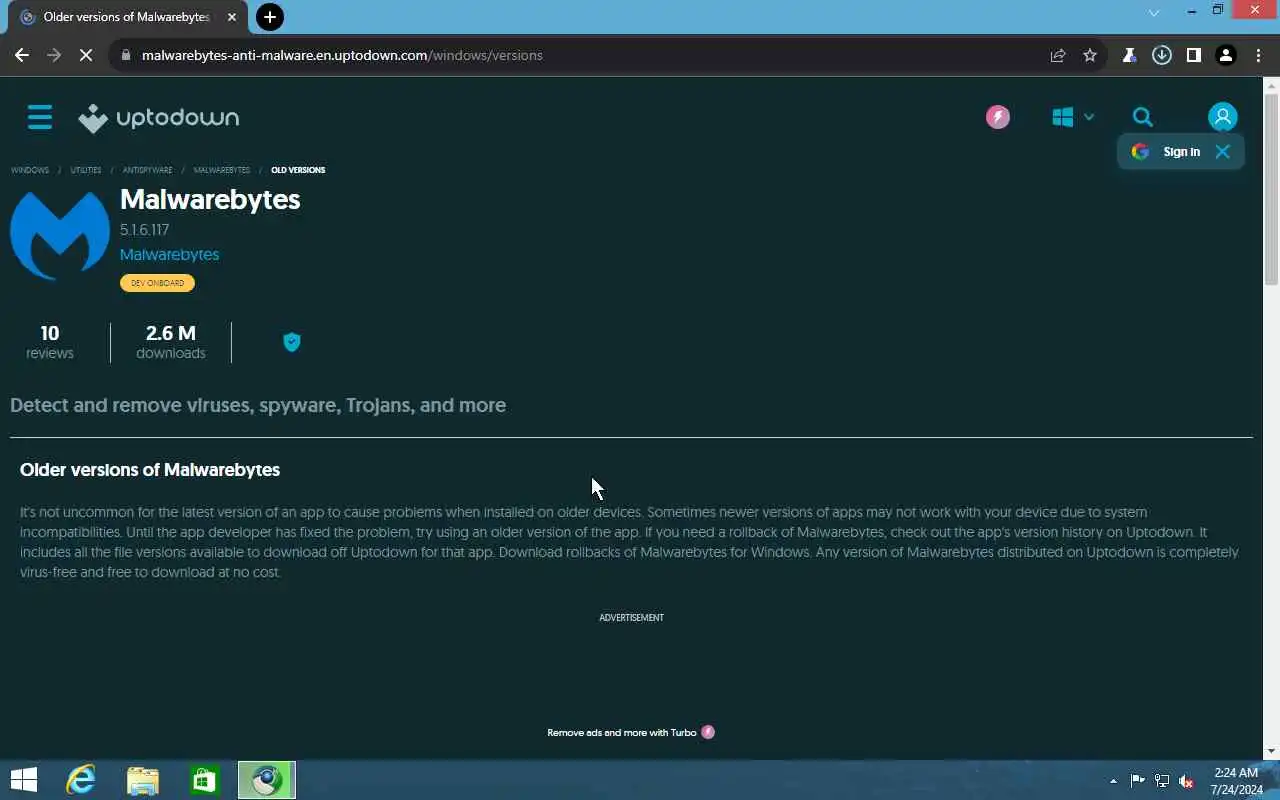Open the Chrome three-dot menu
The width and height of the screenshot is (1280, 800).
click(x=1258, y=55)
